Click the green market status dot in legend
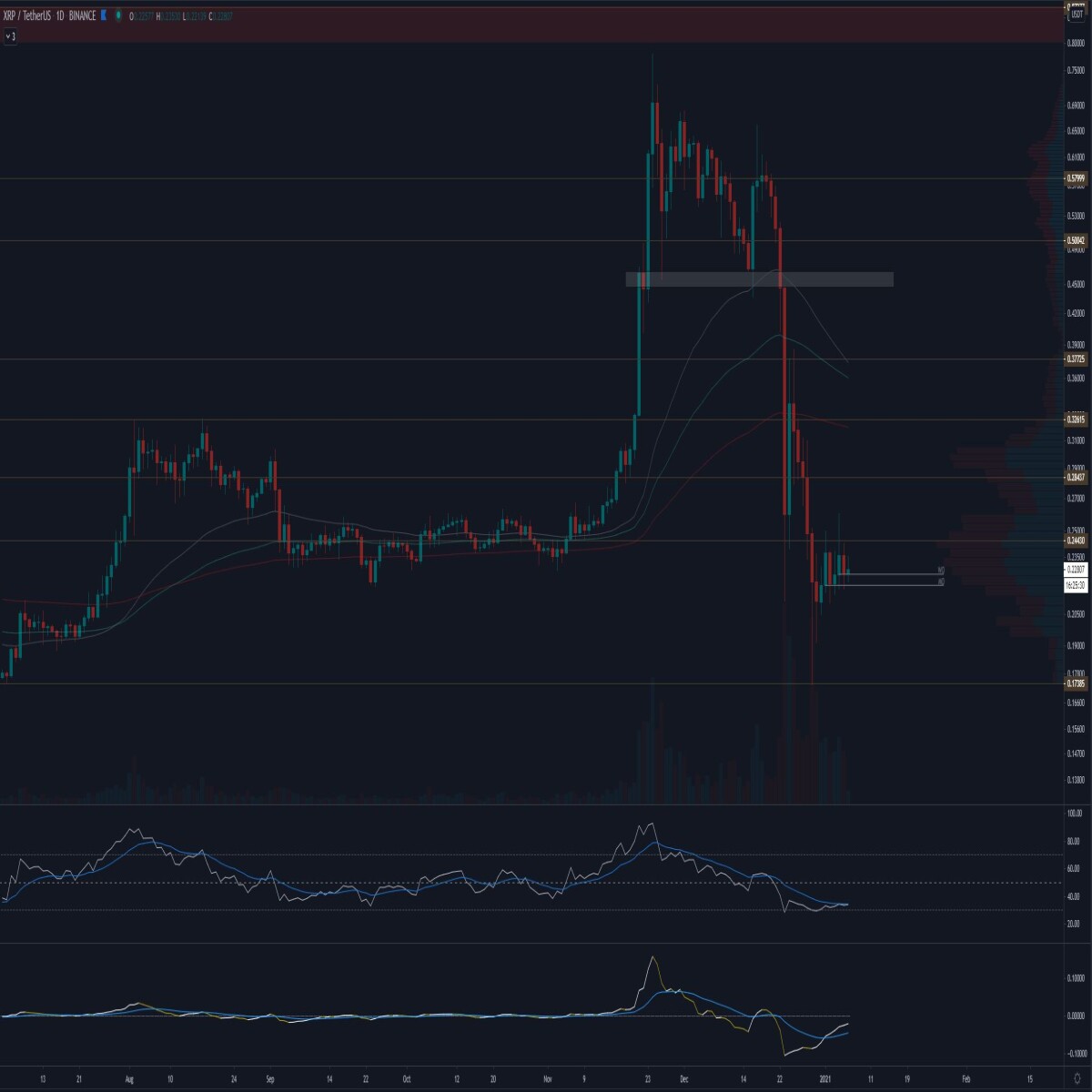 pyautogui.click(x=119, y=16)
